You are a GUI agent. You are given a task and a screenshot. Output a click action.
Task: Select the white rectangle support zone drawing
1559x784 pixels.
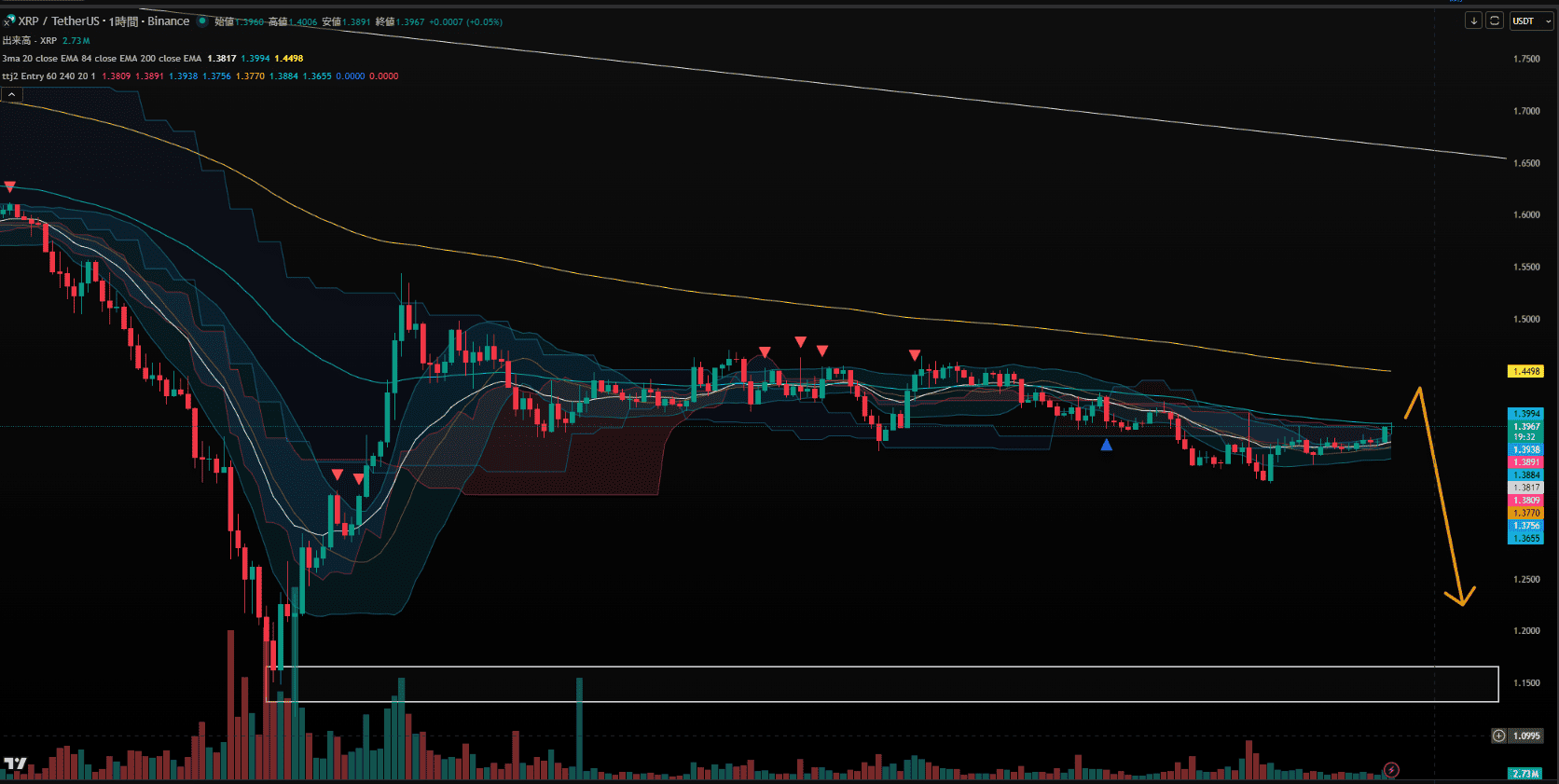839,667
